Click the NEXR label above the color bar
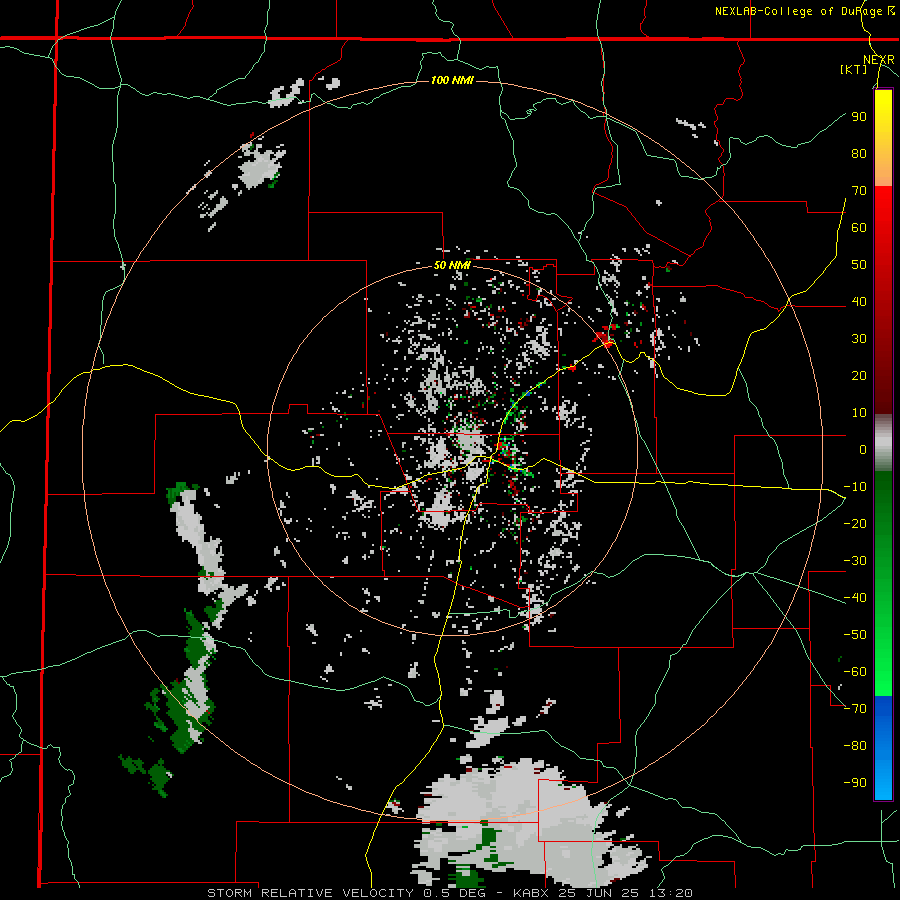 [879, 60]
